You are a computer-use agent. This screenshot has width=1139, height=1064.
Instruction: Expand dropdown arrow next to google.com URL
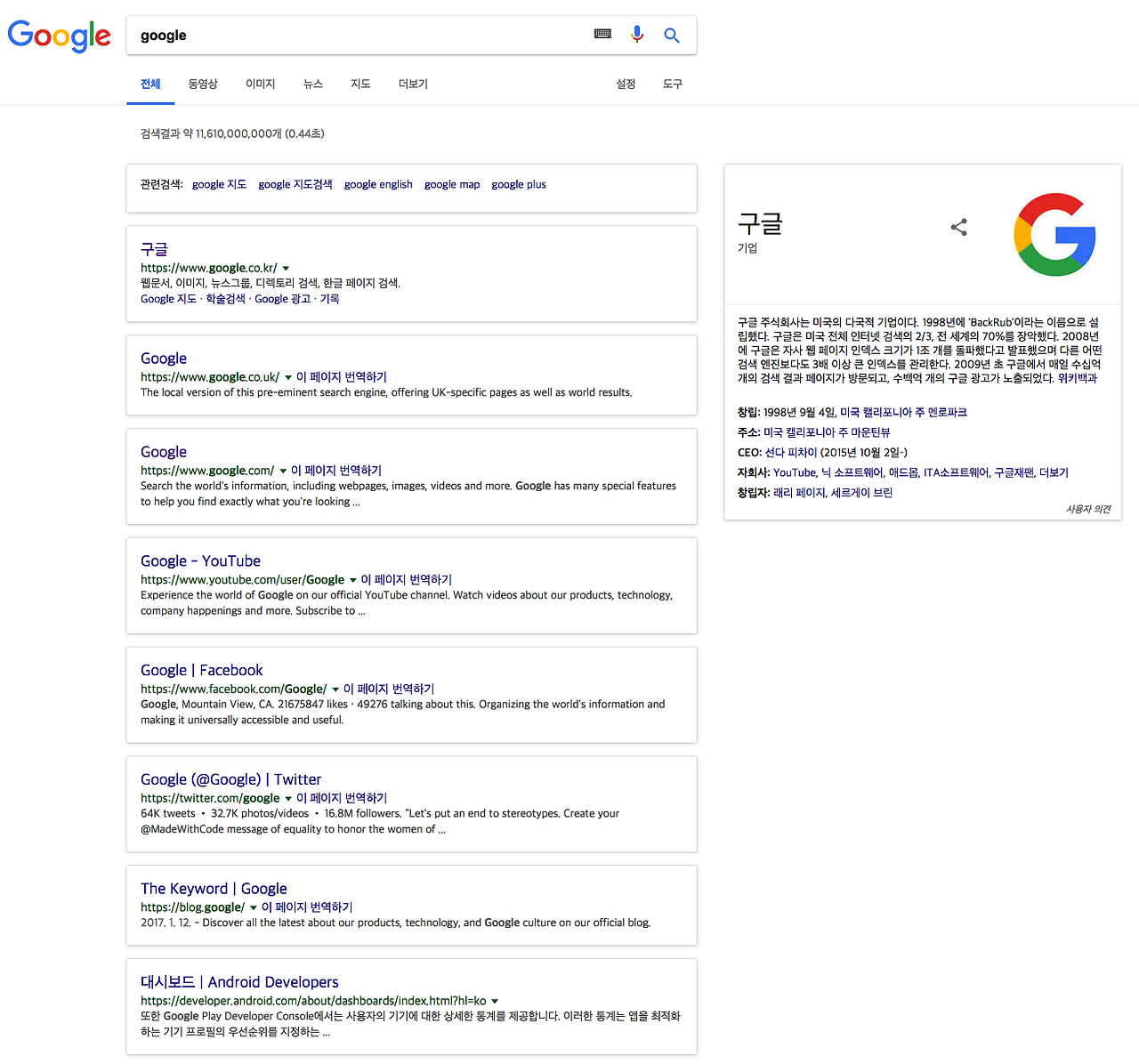click(283, 472)
